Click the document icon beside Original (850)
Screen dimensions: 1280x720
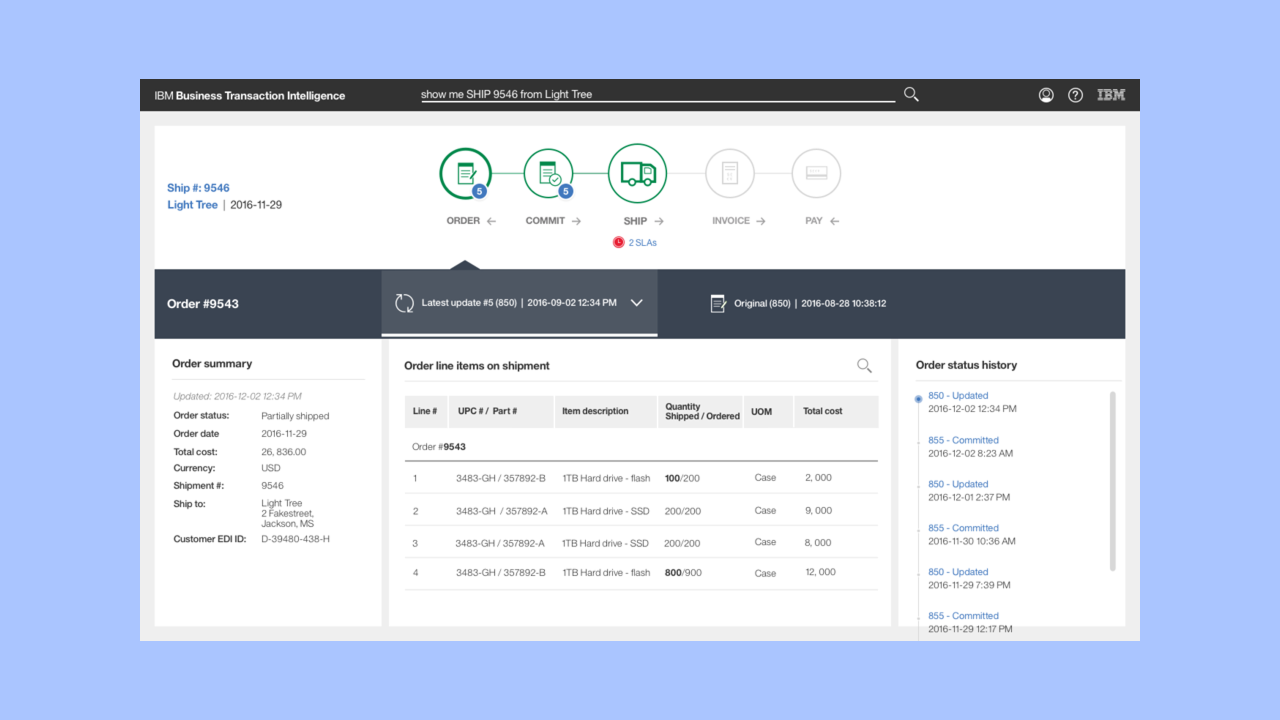click(x=717, y=303)
